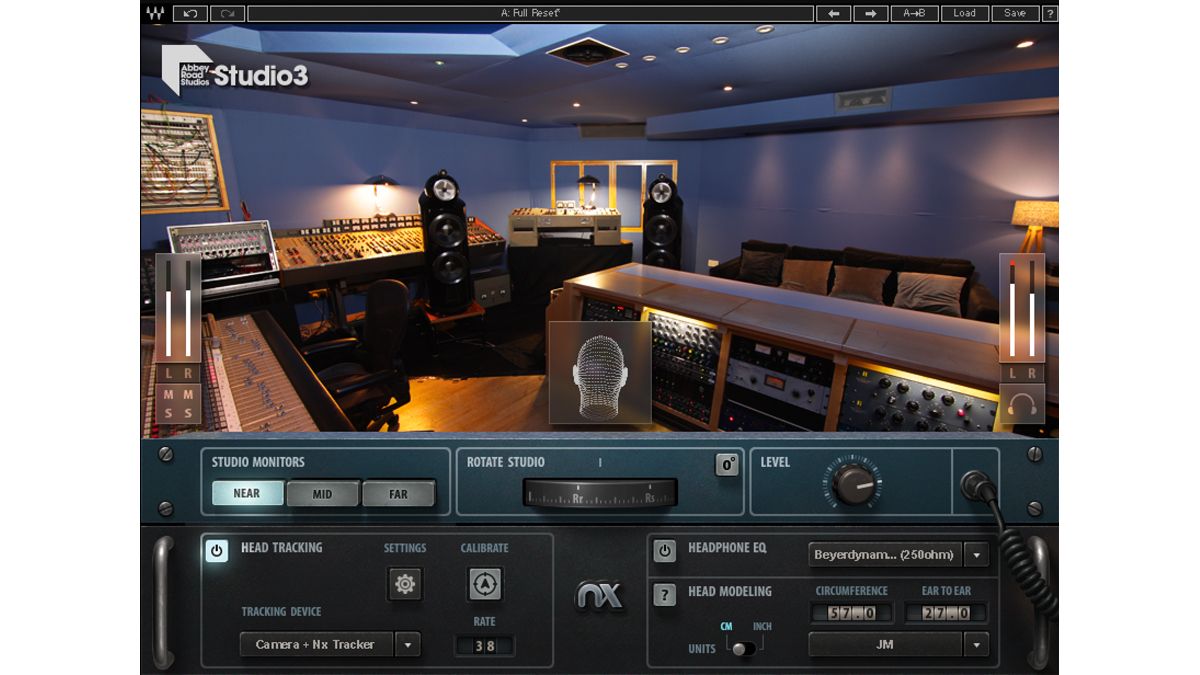Click the Abbey Road Studio3 logo
1200x675 pixels.
click(x=235, y=69)
